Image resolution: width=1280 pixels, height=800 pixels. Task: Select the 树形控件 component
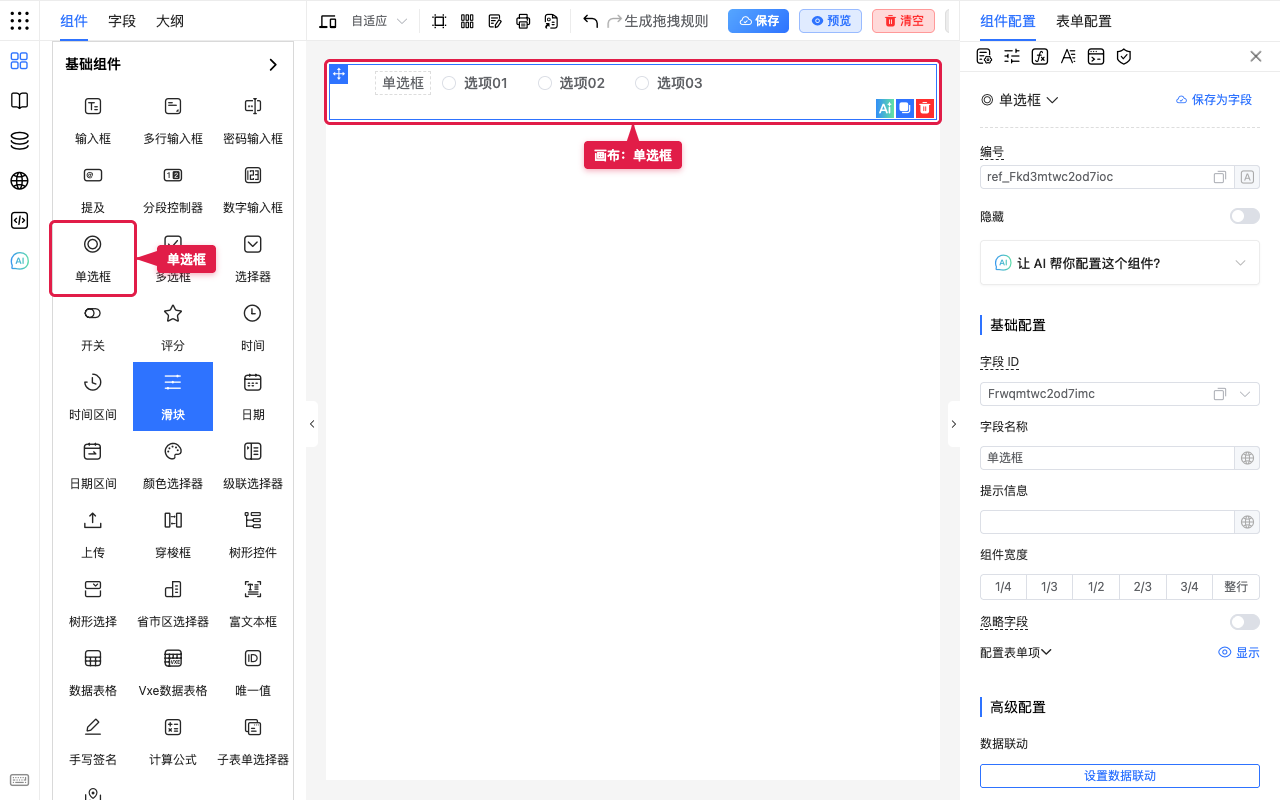click(x=253, y=534)
